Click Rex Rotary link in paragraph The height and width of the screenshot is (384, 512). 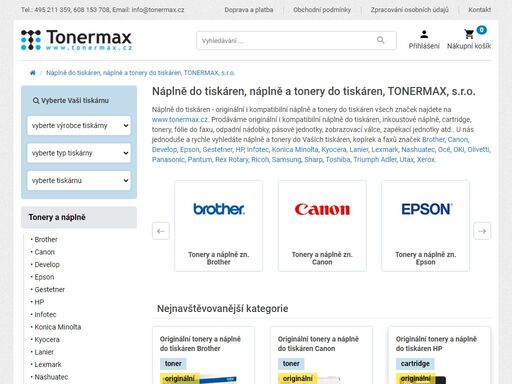(231, 159)
